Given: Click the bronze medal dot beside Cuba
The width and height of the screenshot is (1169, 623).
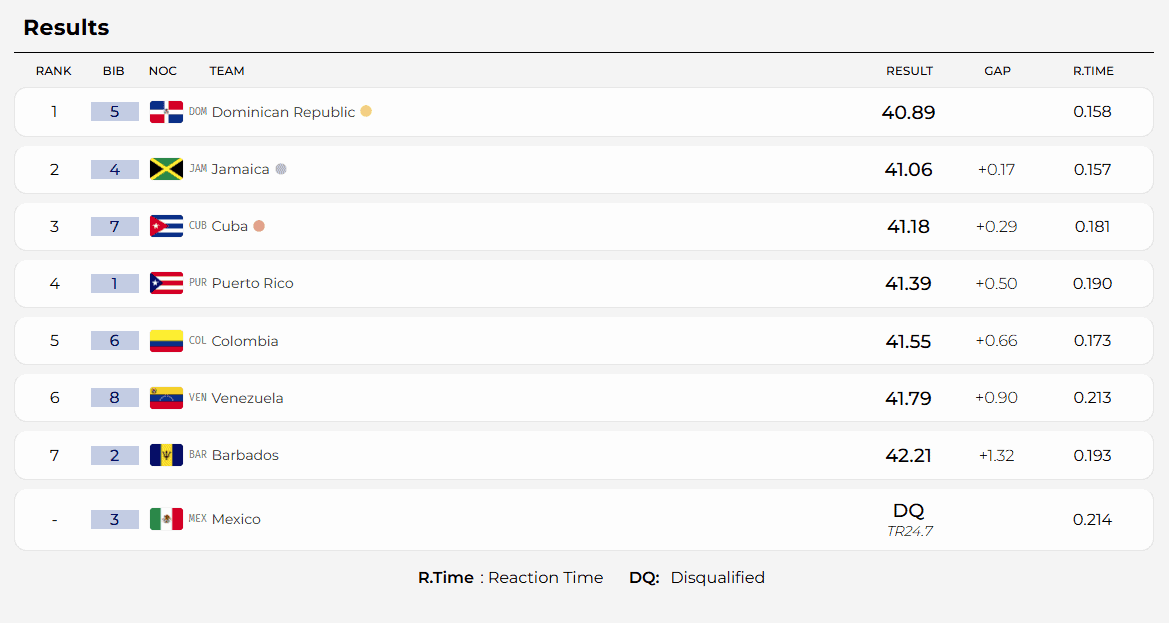Looking at the screenshot, I should (x=259, y=226).
